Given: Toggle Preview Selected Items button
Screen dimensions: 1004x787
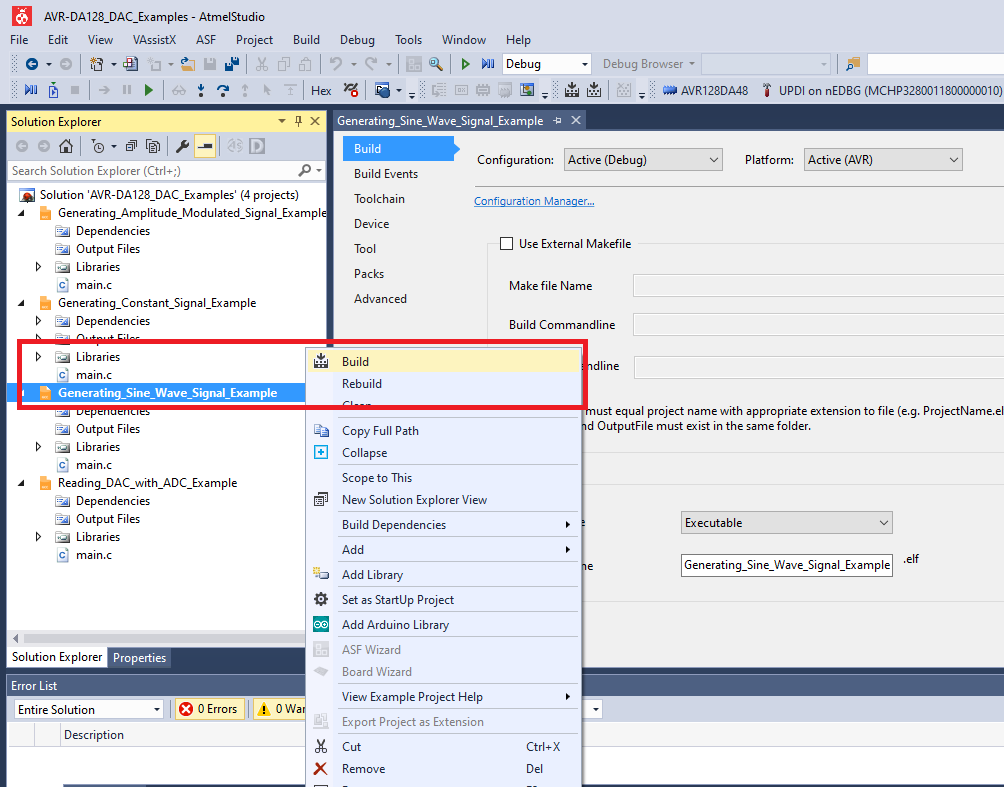Looking at the screenshot, I should 205,147.
